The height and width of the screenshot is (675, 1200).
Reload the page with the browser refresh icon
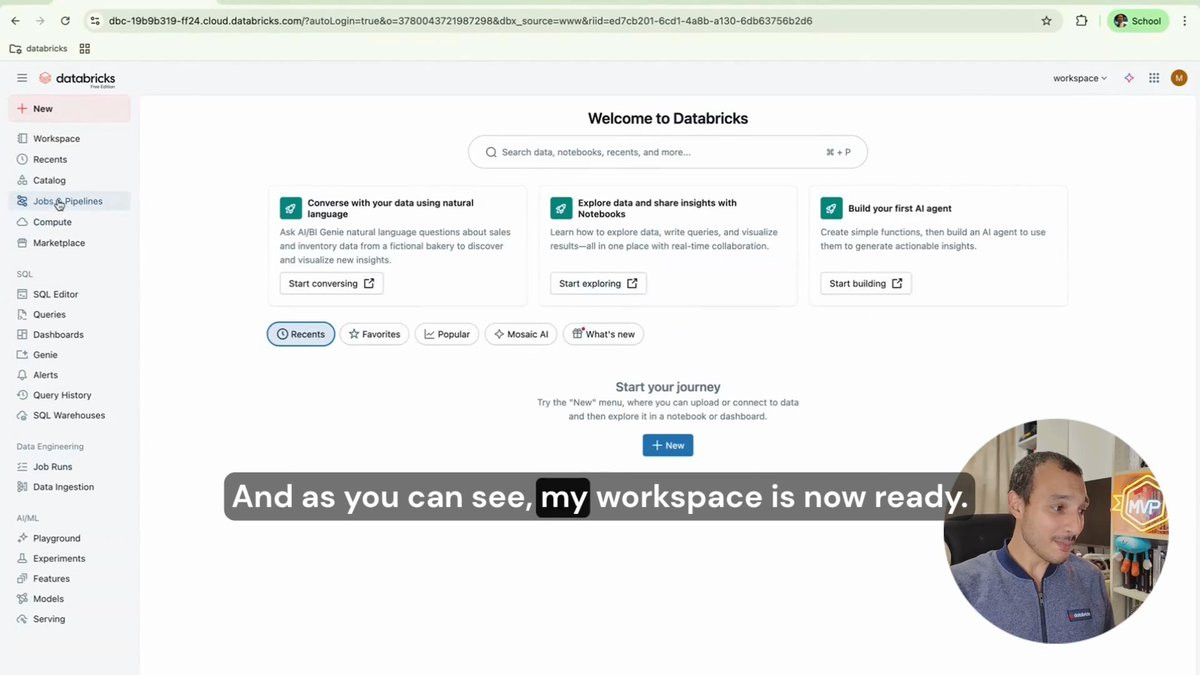tap(65, 20)
